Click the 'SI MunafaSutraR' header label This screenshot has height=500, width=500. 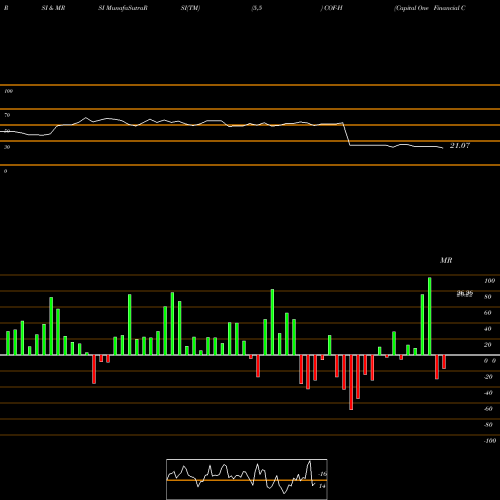click(123, 8)
